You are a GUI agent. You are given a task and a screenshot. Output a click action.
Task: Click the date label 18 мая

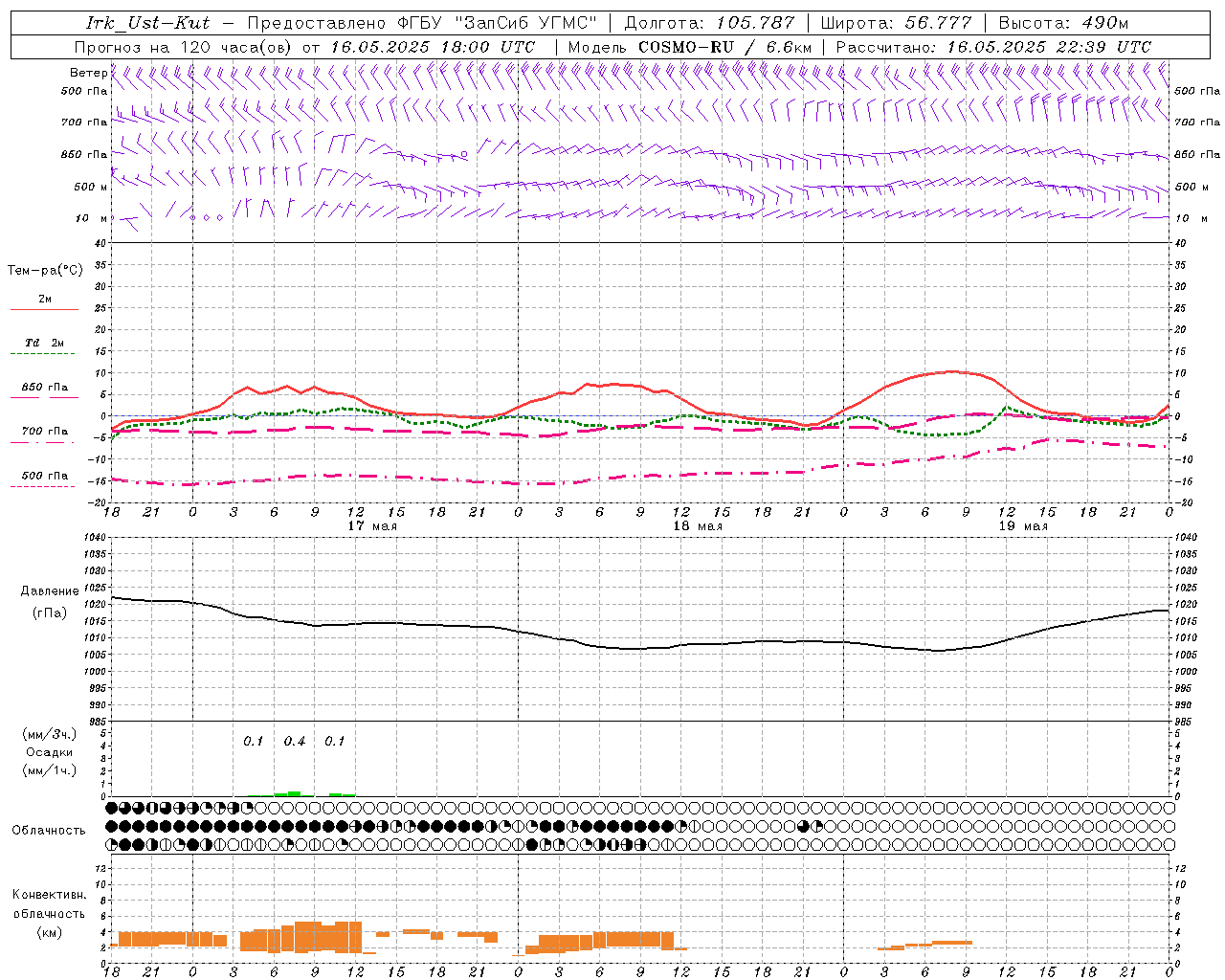tap(698, 526)
